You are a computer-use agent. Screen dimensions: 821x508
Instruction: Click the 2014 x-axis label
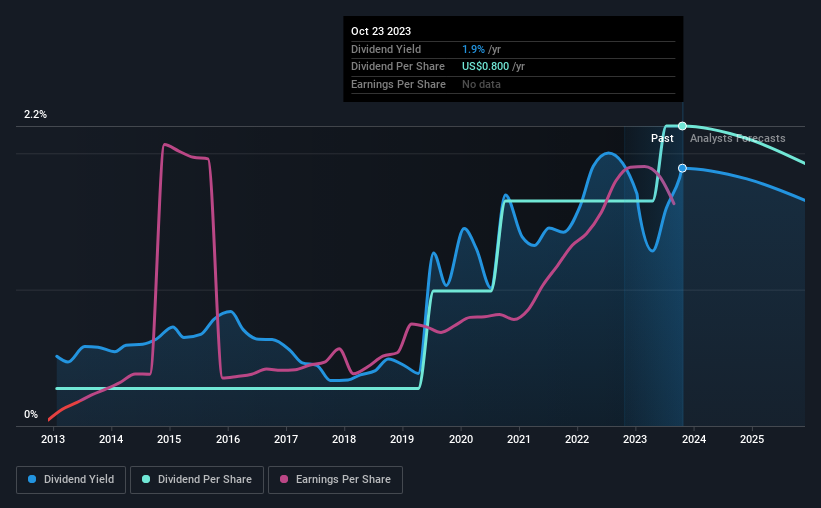[111, 439]
